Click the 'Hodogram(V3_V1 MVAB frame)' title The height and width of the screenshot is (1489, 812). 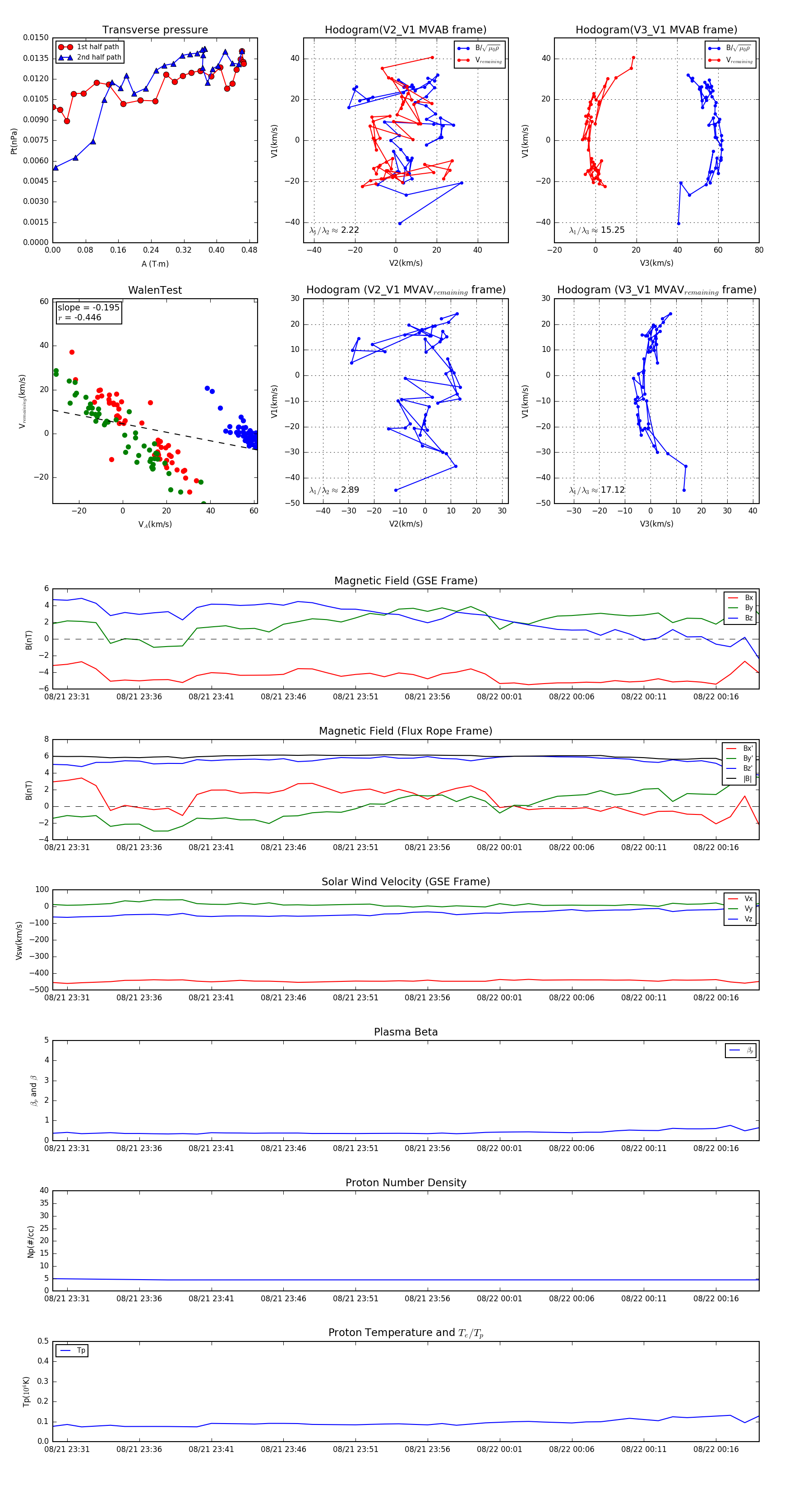(x=656, y=30)
